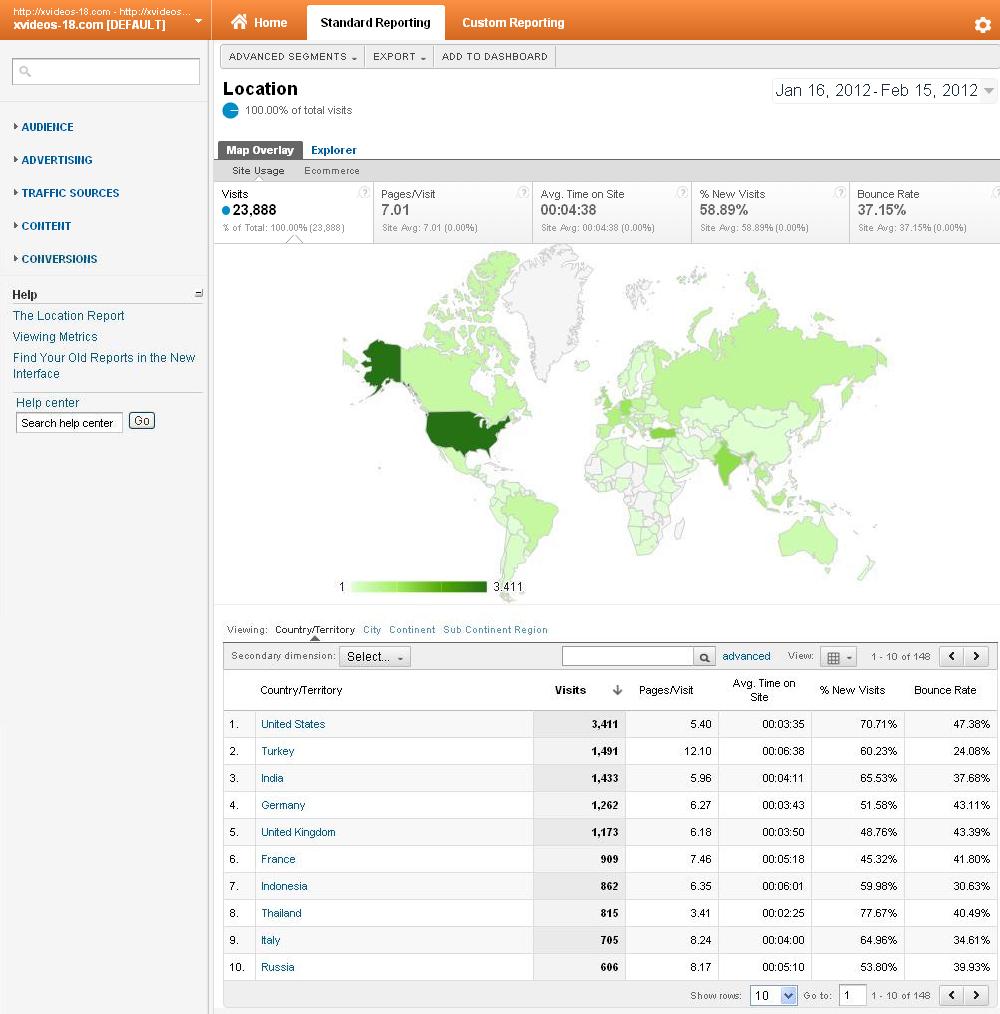Expand the Traffic Sources section

pos(70,193)
